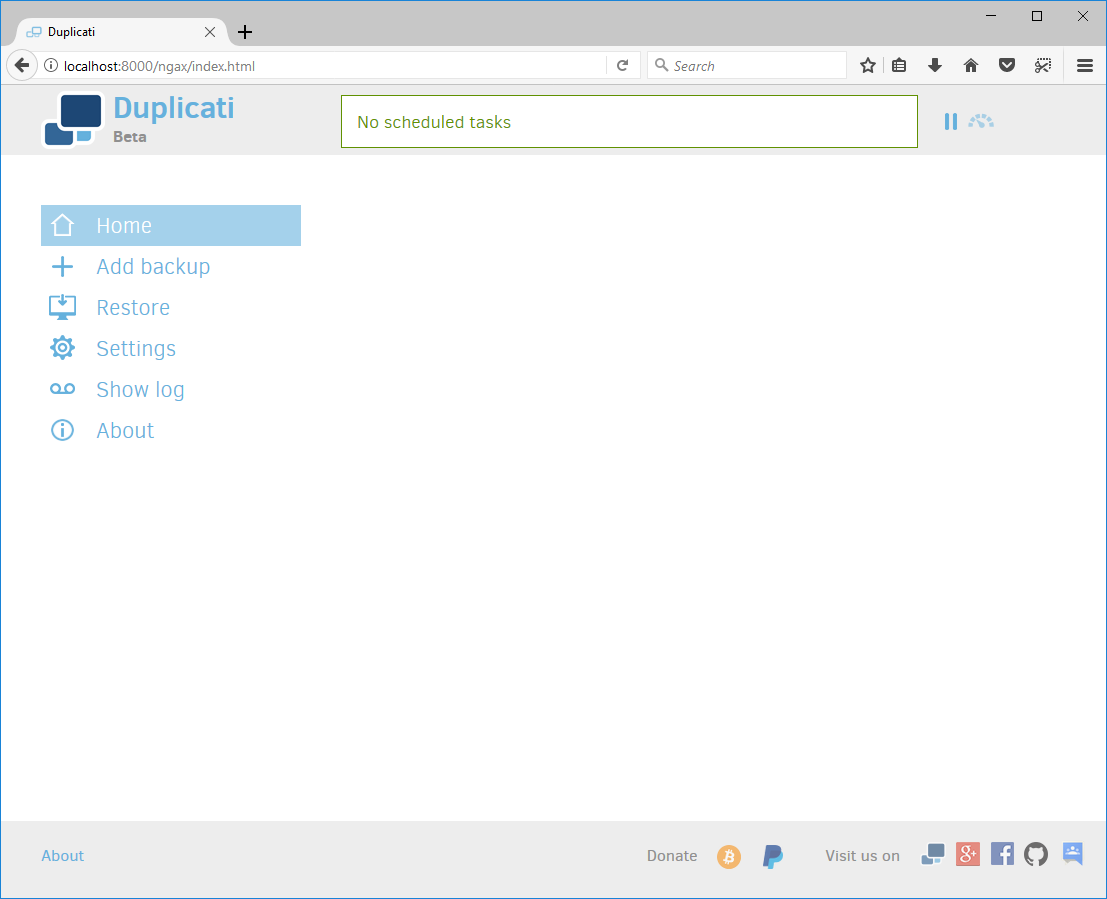The height and width of the screenshot is (899, 1107).
Task: Click the About info circle icon
Action: 62,430
